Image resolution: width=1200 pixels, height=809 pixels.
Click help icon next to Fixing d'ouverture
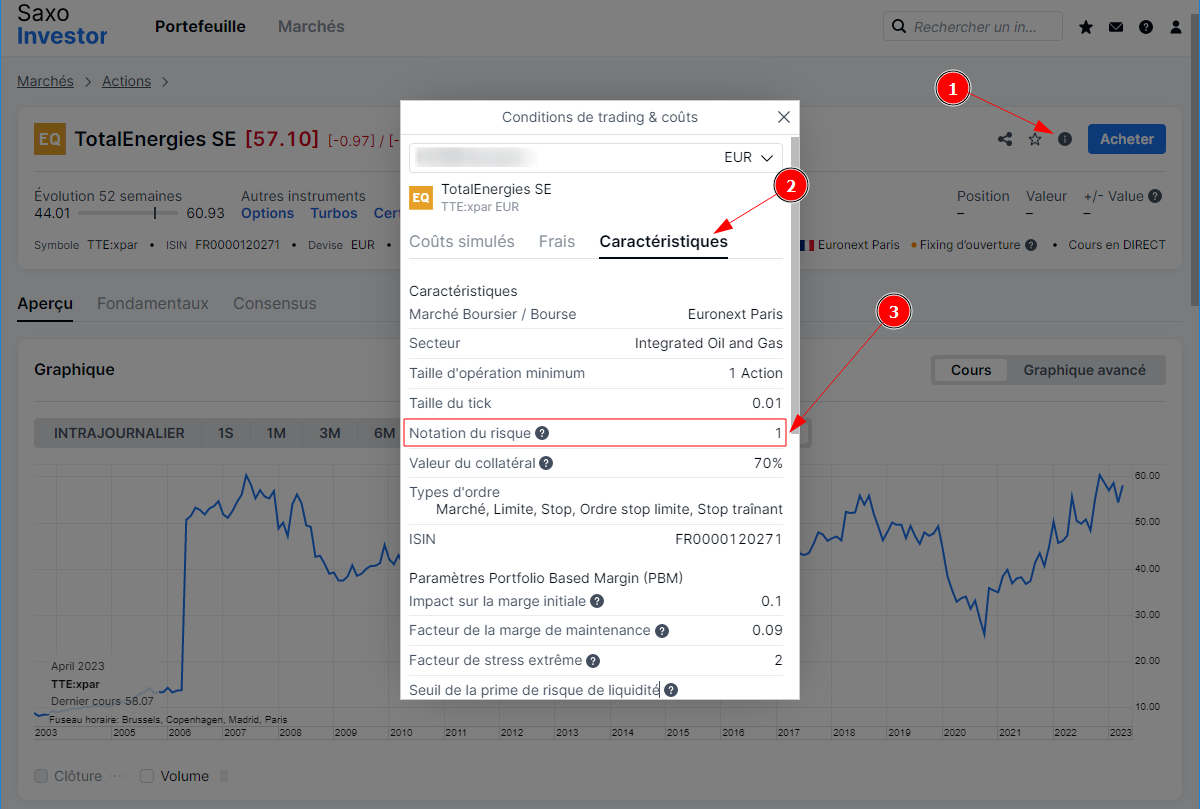point(1031,245)
